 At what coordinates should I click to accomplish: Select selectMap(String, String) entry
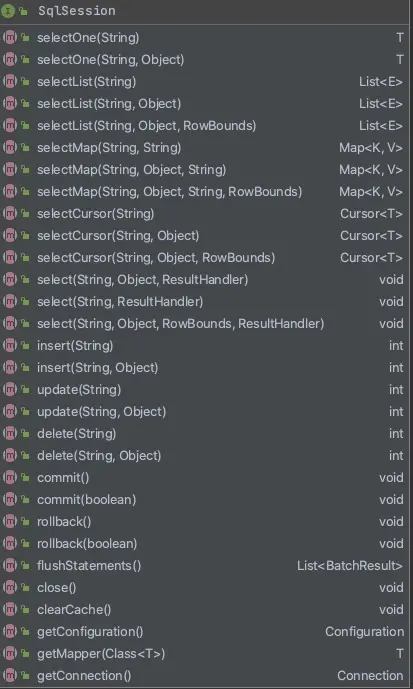click(x=206, y=148)
